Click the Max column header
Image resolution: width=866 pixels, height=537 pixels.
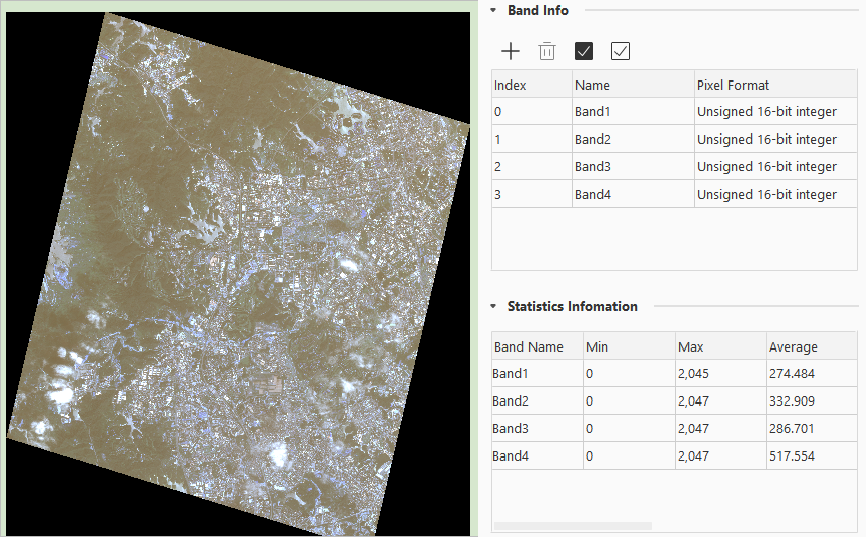click(720, 347)
